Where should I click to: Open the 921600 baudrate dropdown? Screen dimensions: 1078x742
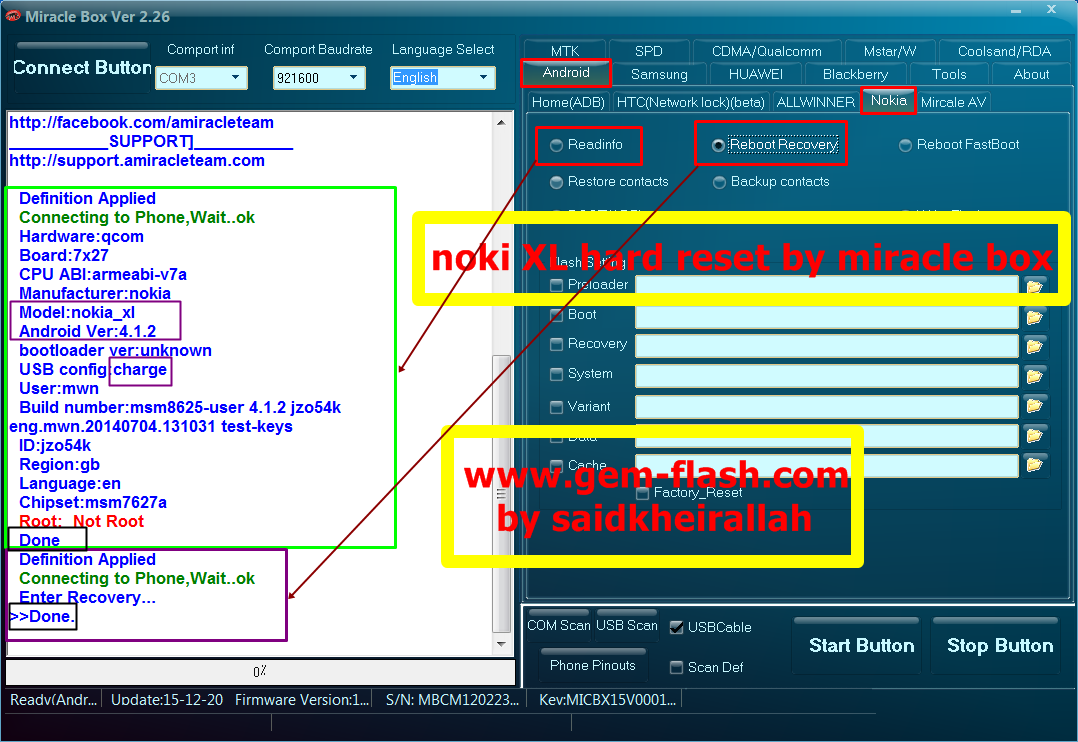[x=319, y=78]
